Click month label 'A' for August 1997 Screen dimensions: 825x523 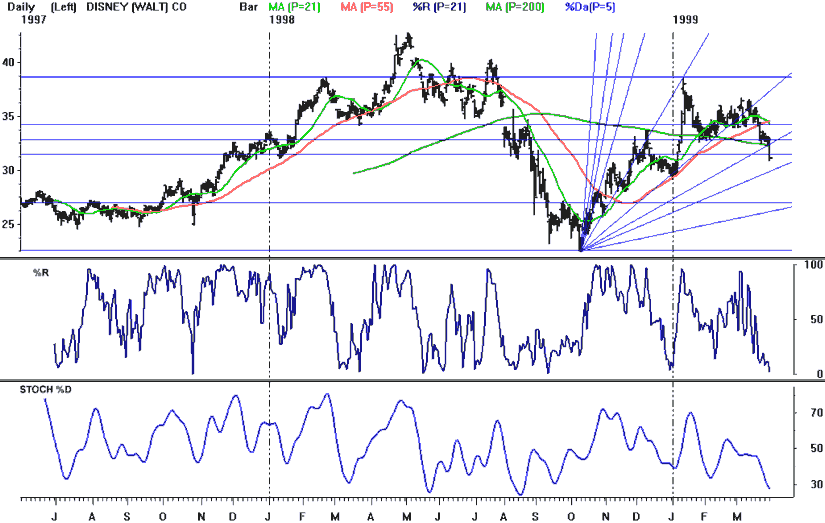[92, 517]
